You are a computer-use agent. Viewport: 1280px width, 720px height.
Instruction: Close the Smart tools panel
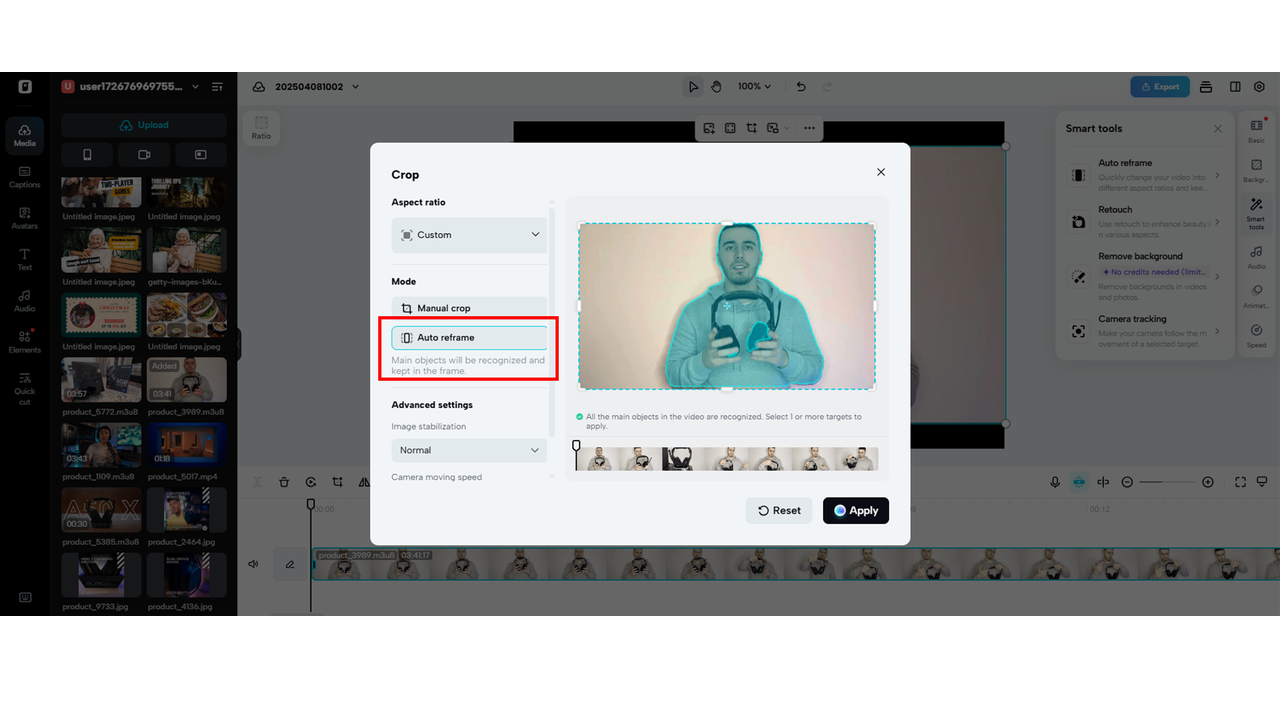tap(1217, 129)
